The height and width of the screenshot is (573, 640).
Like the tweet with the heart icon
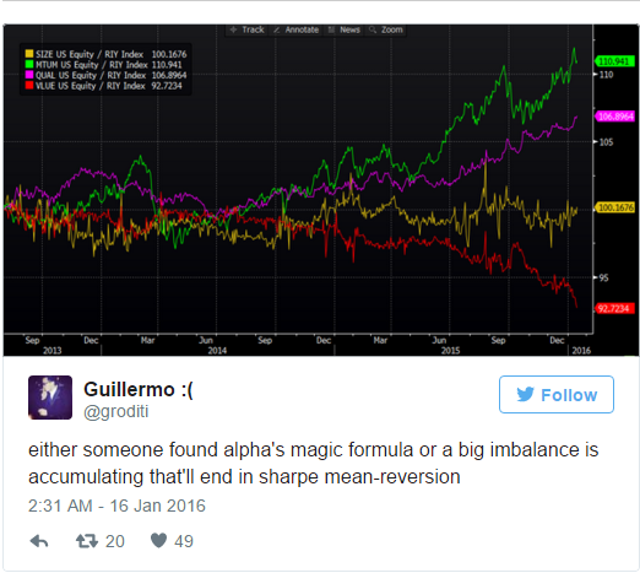[159, 541]
